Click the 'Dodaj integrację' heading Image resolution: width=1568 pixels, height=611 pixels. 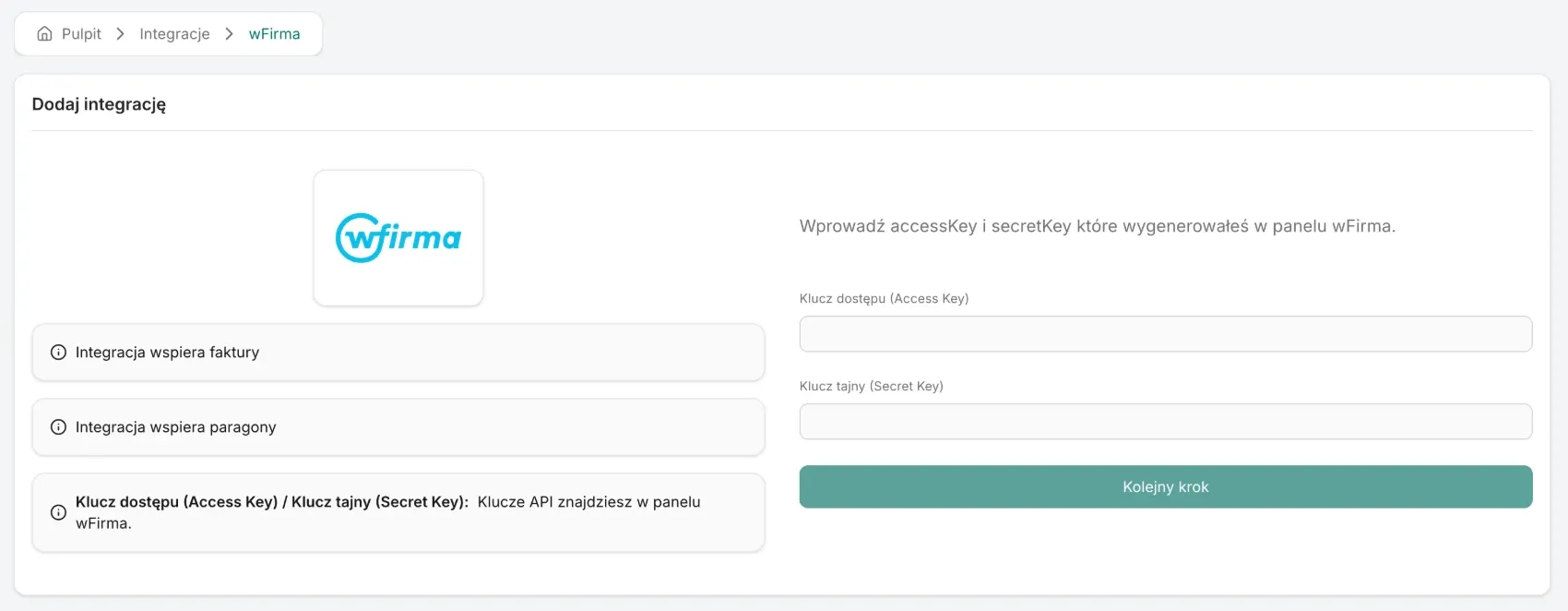click(x=99, y=104)
